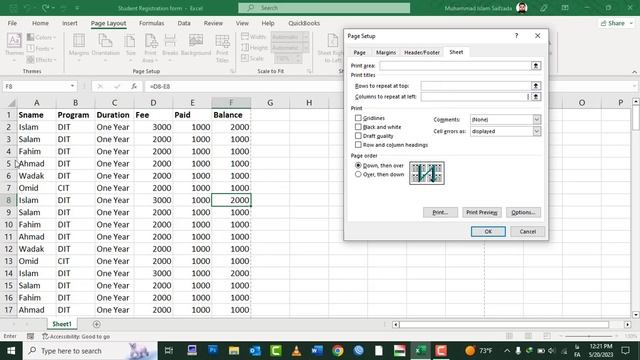Click the Print Preview button
The width and height of the screenshot is (640, 360).
click(482, 212)
